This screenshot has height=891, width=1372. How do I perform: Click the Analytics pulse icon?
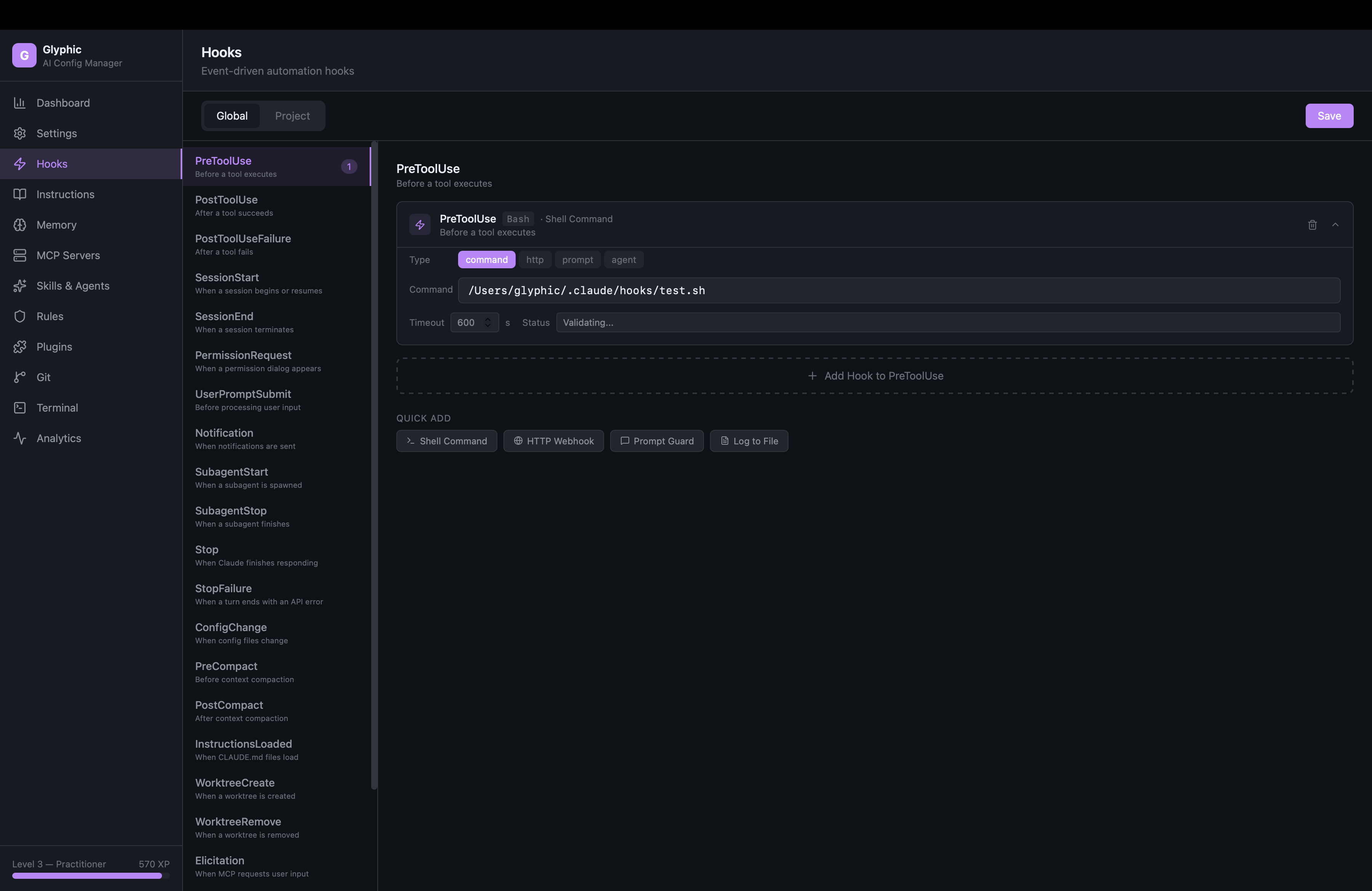pyautogui.click(x=20, y=438)
